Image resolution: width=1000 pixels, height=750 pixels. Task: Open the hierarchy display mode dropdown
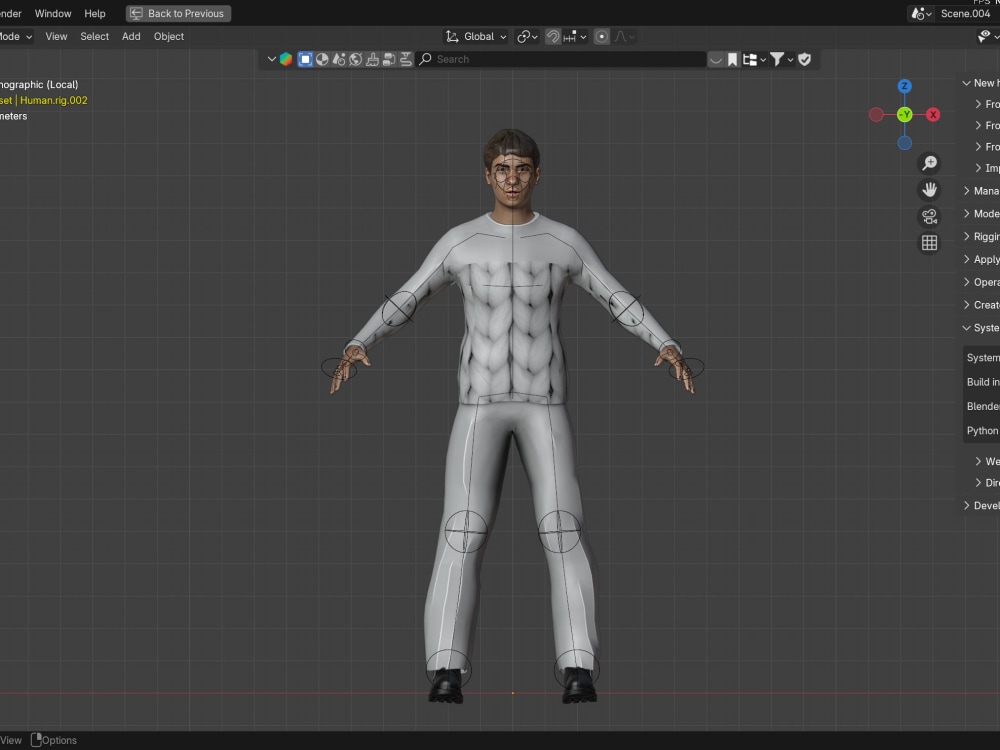click(754, 59)
